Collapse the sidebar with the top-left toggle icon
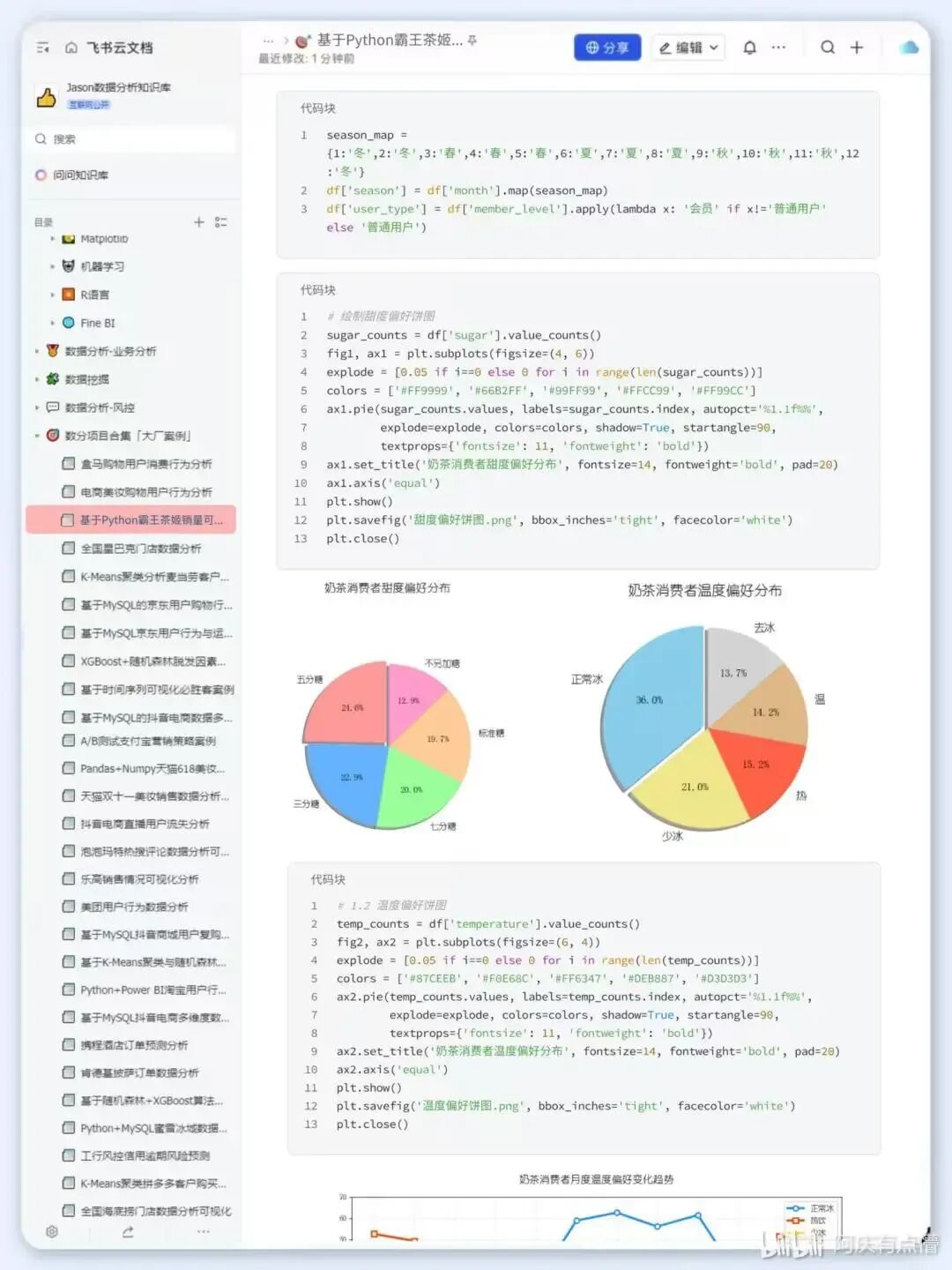The width and height of the screenshot is (952, 1270). coord(42,48)
